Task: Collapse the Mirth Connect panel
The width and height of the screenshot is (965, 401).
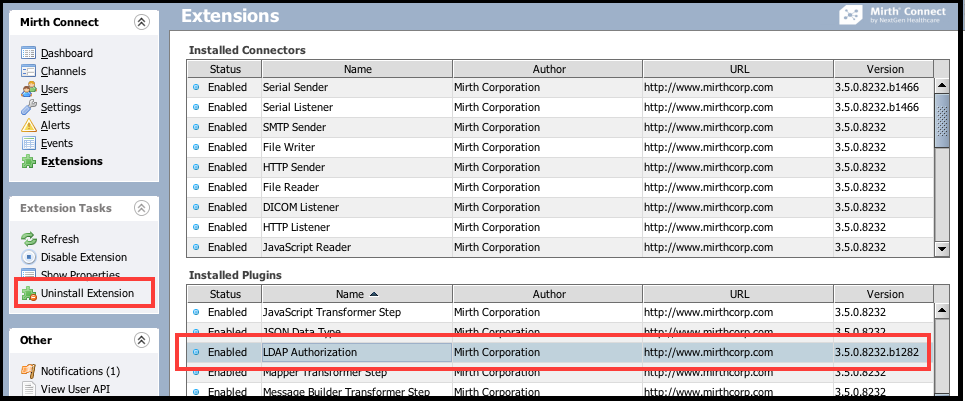Action: pyautogui.click(x=142, y=22)
